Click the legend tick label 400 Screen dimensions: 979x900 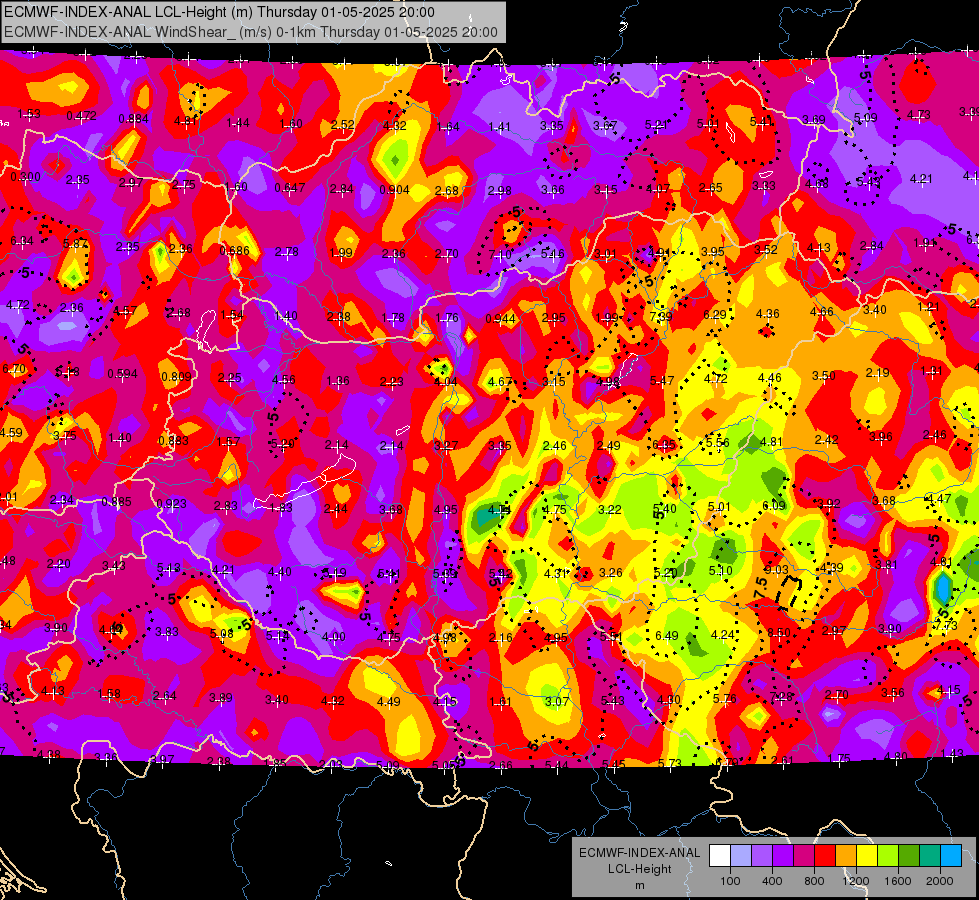(x=772, y=881)
